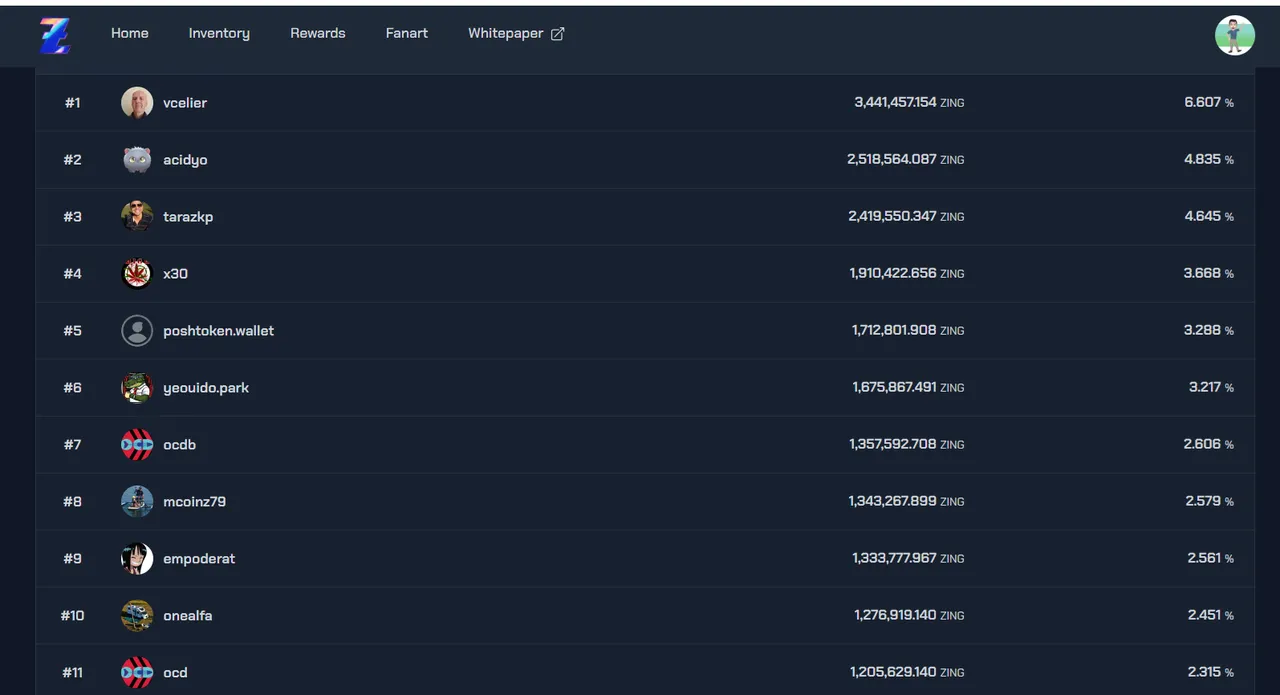Open the user profile avatar in the navbar

[x=1235, y=35]
